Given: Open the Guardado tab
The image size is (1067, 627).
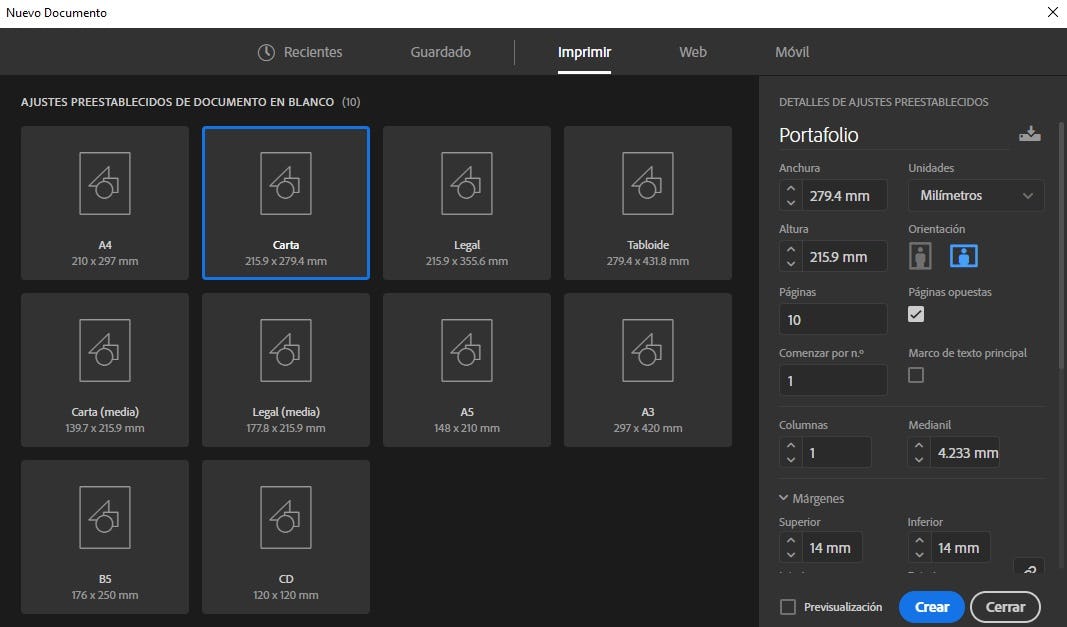Looking at the screenshot, I should coord(440,52).
